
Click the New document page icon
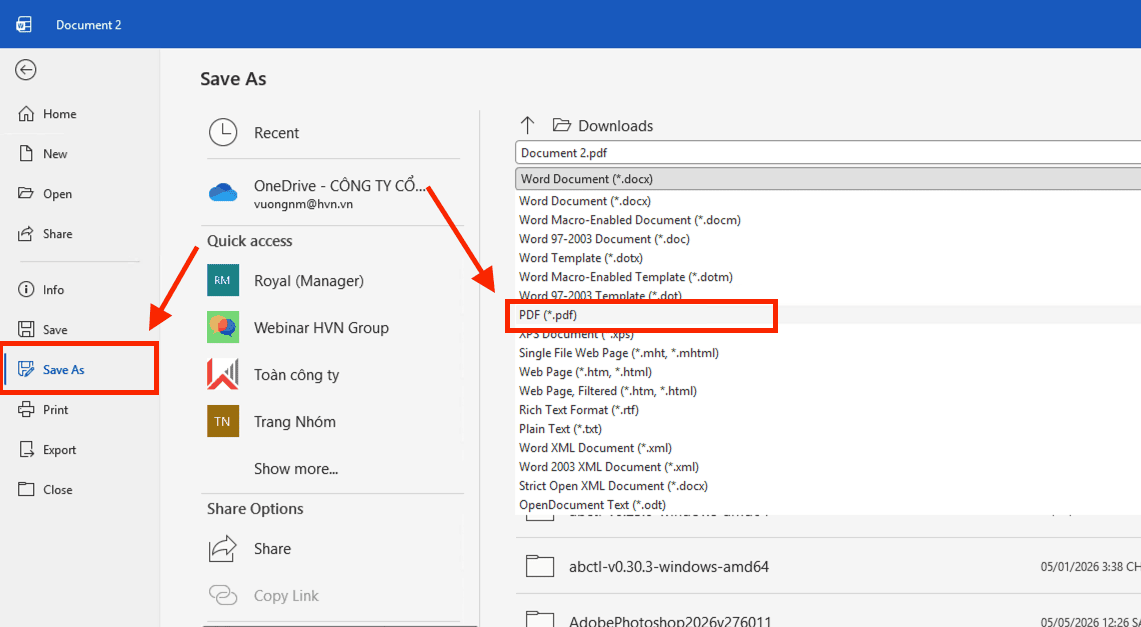(26, 153)
